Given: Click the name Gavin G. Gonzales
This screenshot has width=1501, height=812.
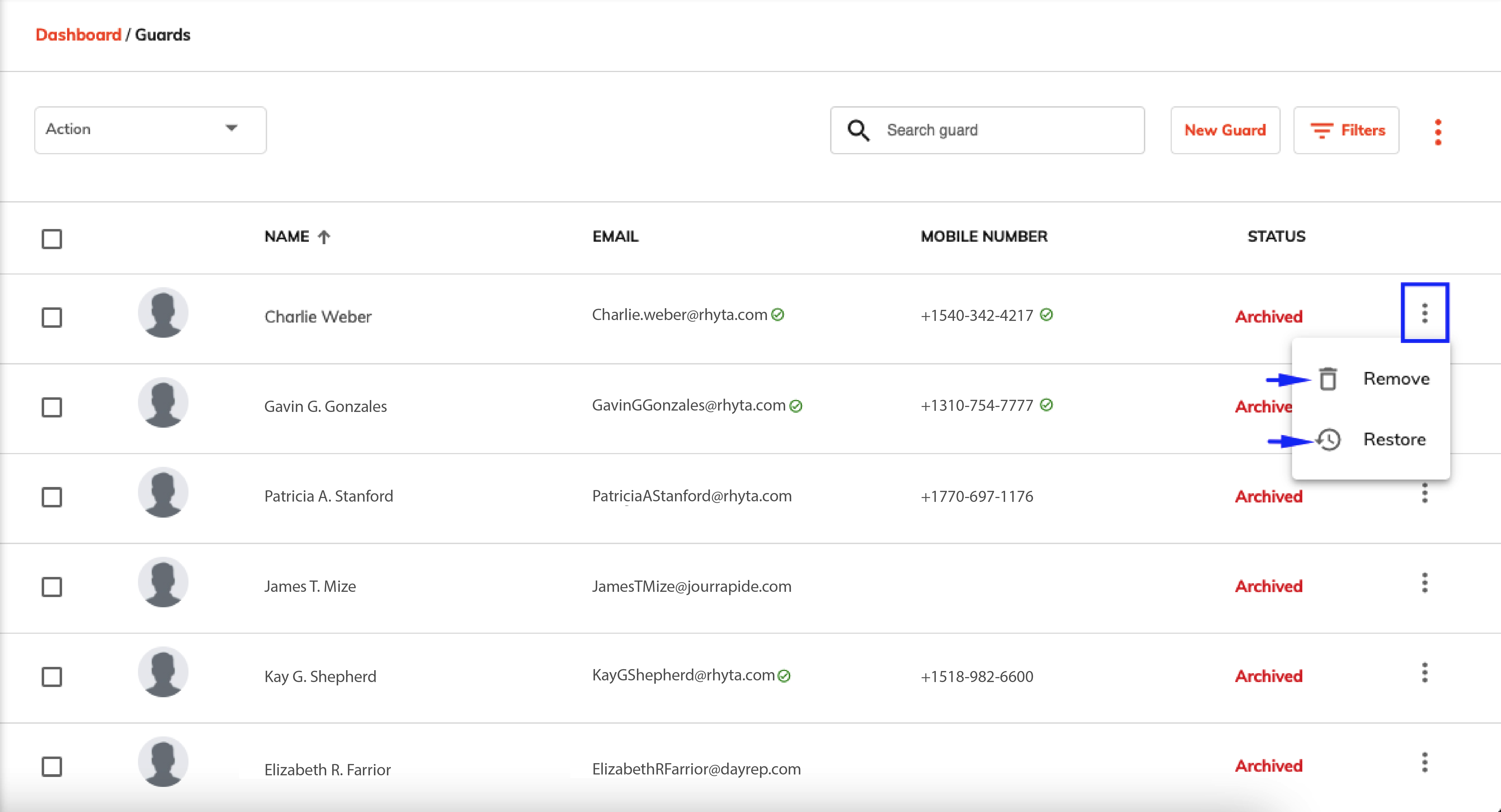Looking at the screenshot, I should (x=326, y=406).
